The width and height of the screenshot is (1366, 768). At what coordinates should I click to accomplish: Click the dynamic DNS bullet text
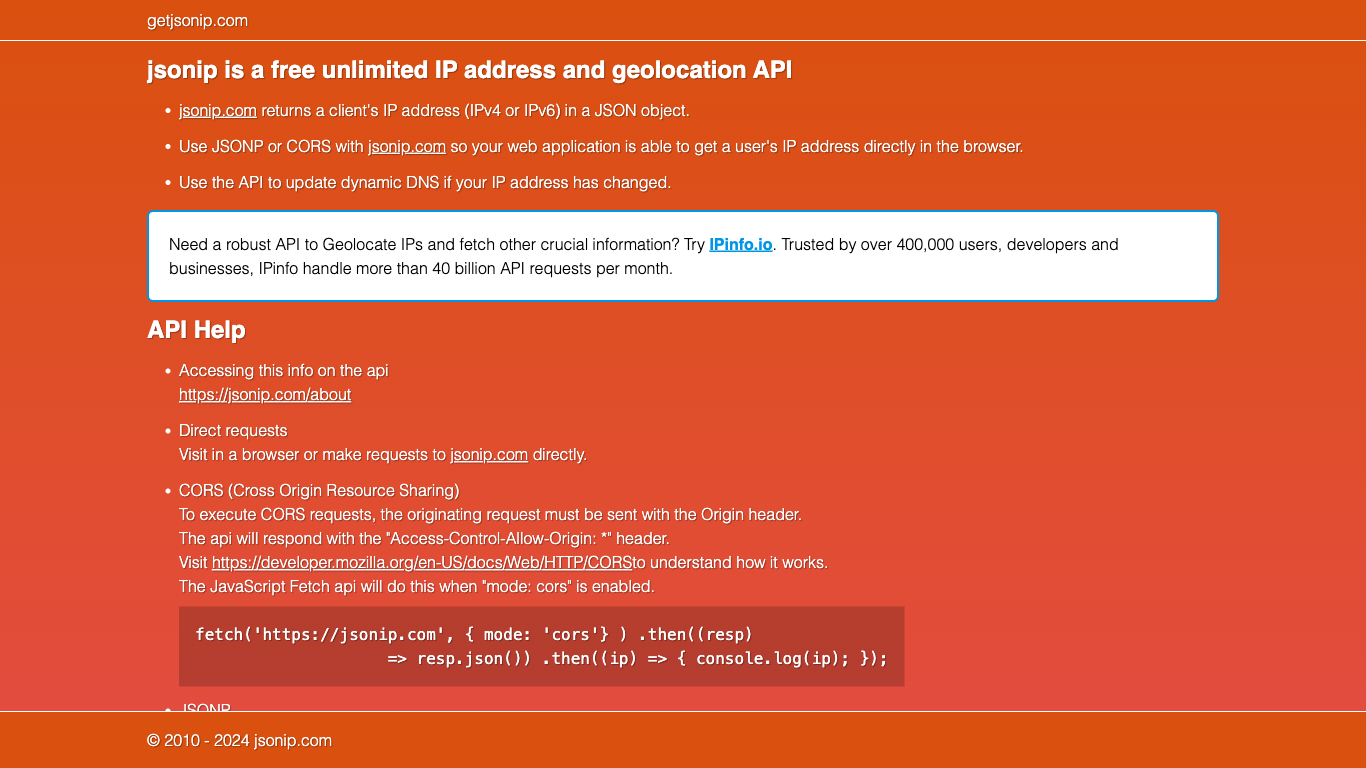pos(425,182)
